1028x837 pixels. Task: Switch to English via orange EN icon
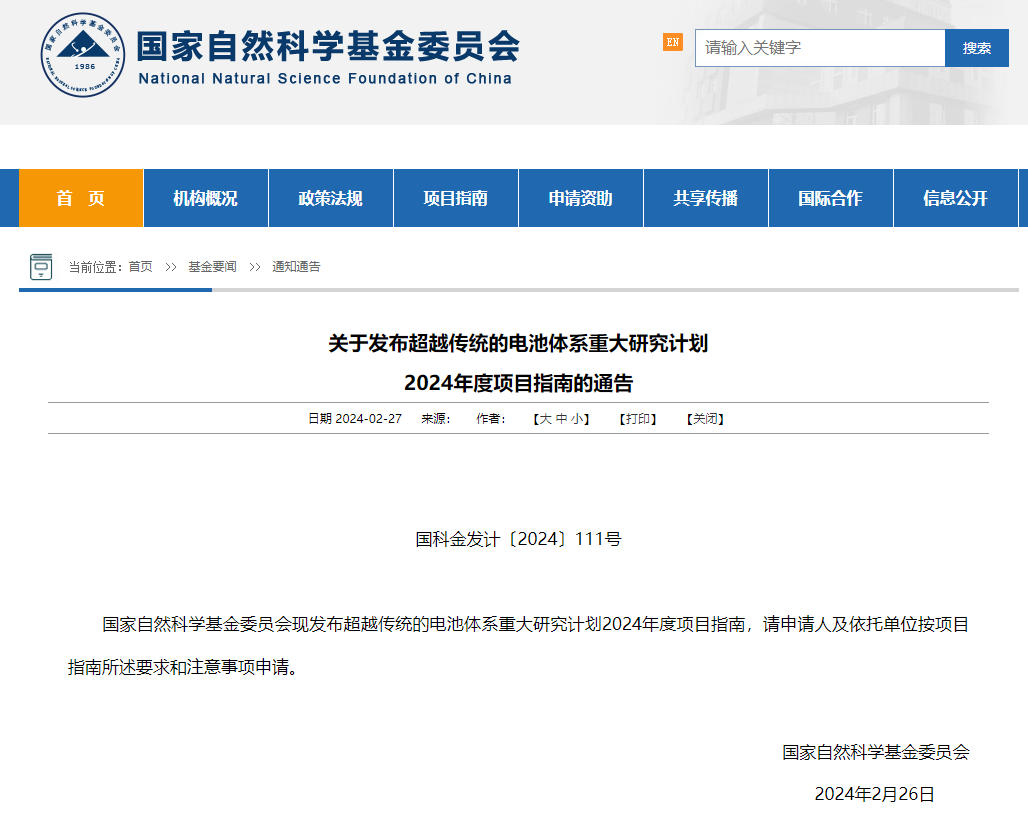(672, 42)
